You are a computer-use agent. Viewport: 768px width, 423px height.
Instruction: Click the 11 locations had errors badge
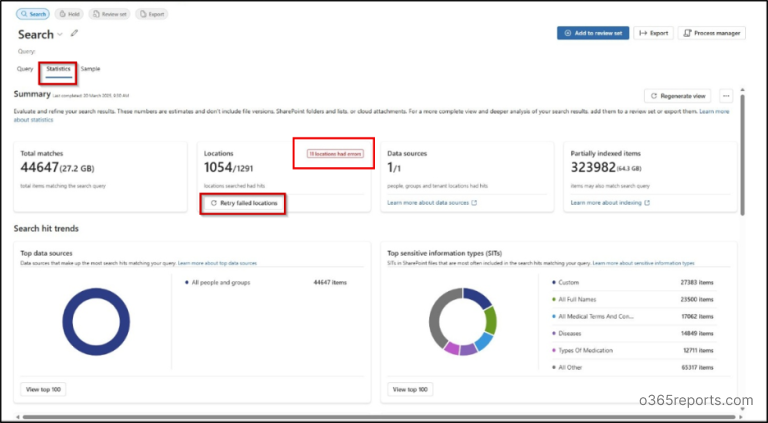point(335,154)
